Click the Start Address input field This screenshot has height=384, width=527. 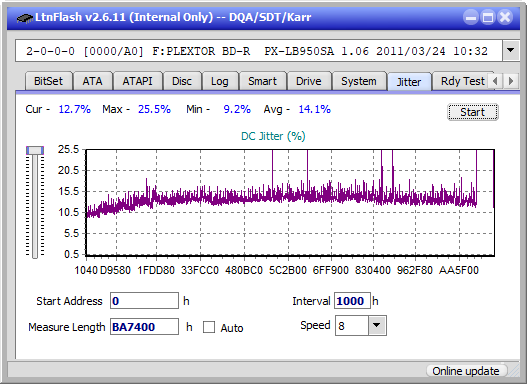click(x=145, y=300)
